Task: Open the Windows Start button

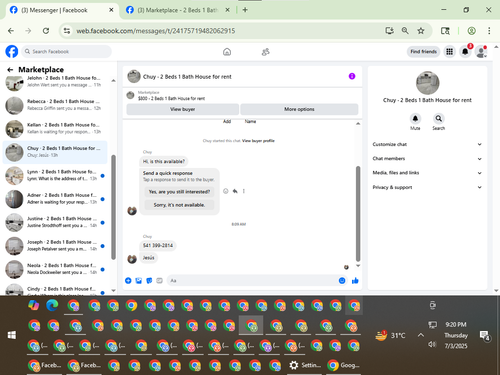Action: [12, 335]
